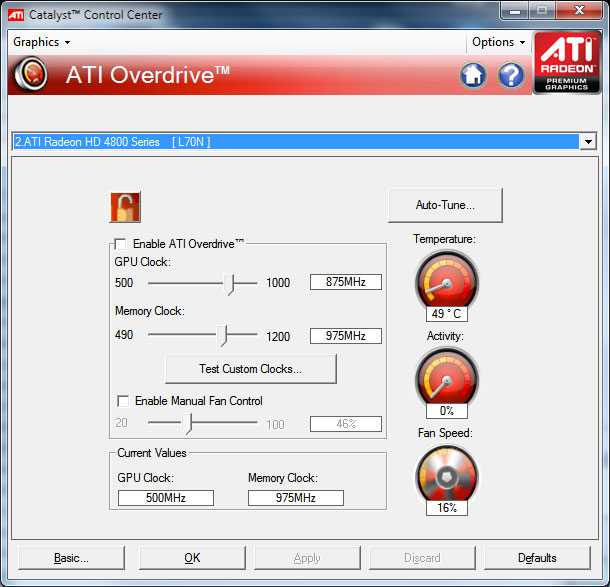Screen dimensions: 610x587
Task: Click the 0% activity readout
Action: click(447, 411)
